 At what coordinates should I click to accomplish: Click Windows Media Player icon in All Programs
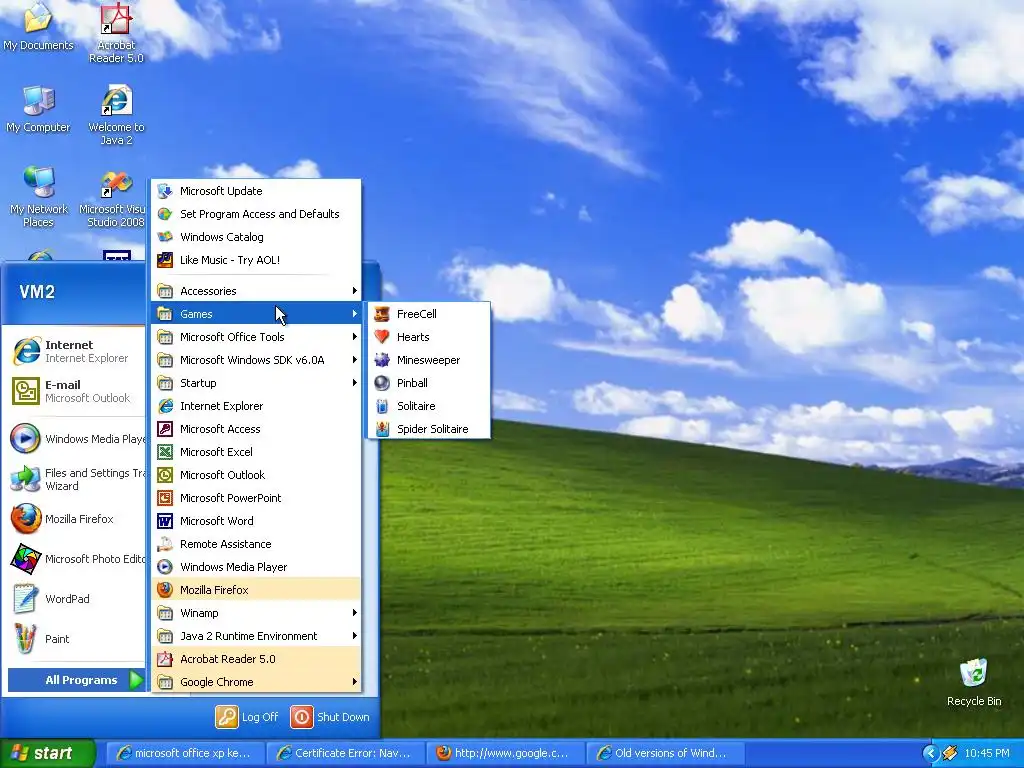click(x=165, y=567)
